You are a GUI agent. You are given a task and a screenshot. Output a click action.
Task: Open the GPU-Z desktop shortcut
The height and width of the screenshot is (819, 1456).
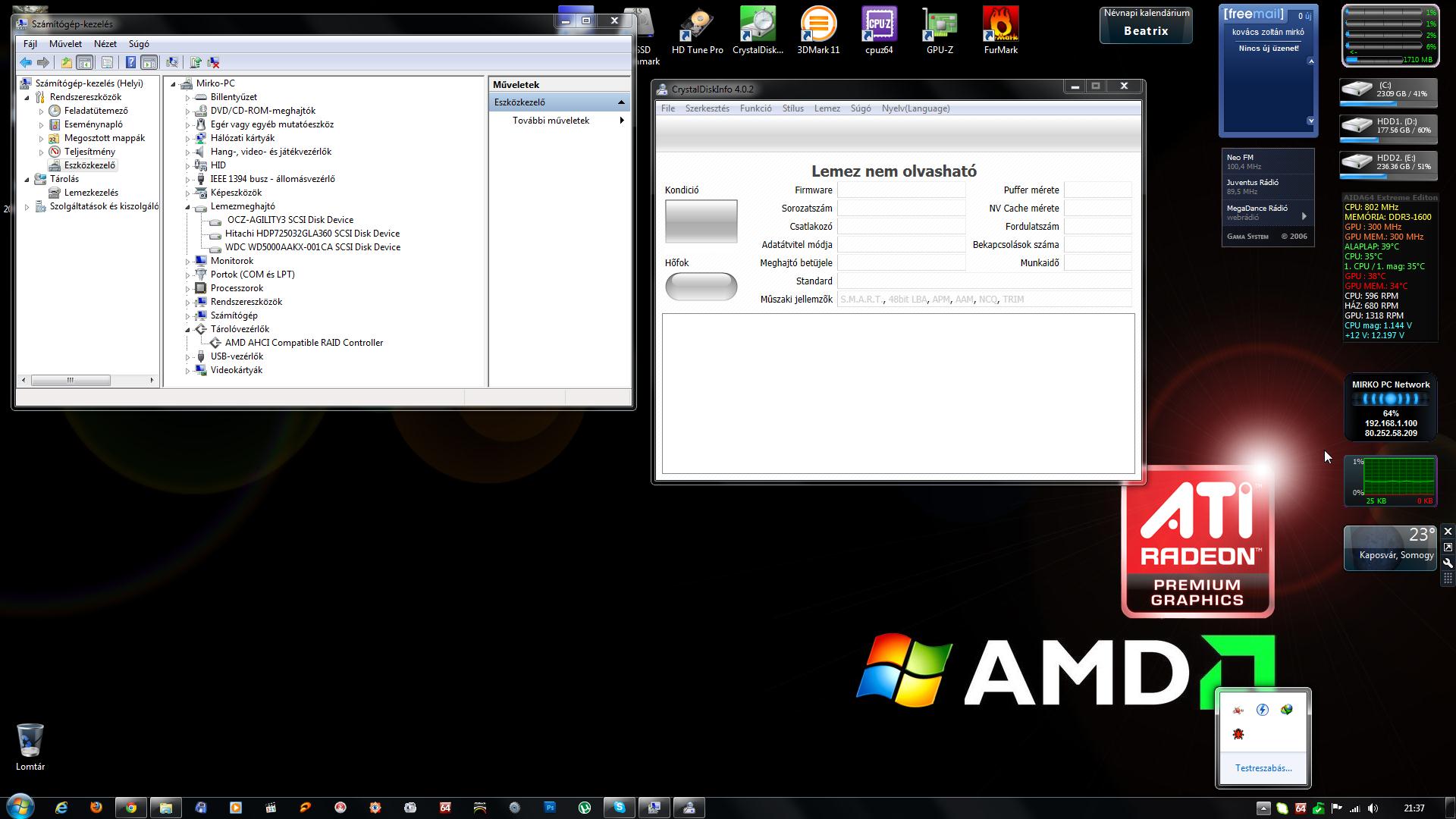coord(940,31)
